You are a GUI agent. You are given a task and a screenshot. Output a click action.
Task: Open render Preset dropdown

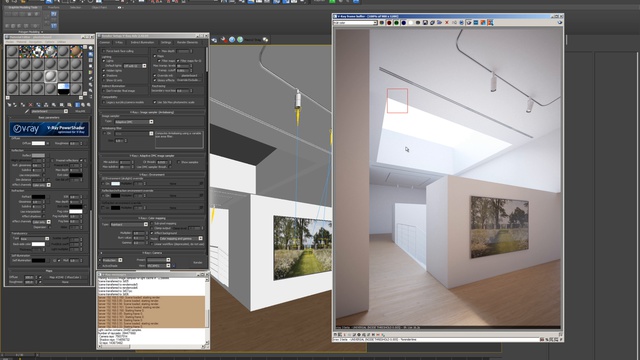pos(159,260)
